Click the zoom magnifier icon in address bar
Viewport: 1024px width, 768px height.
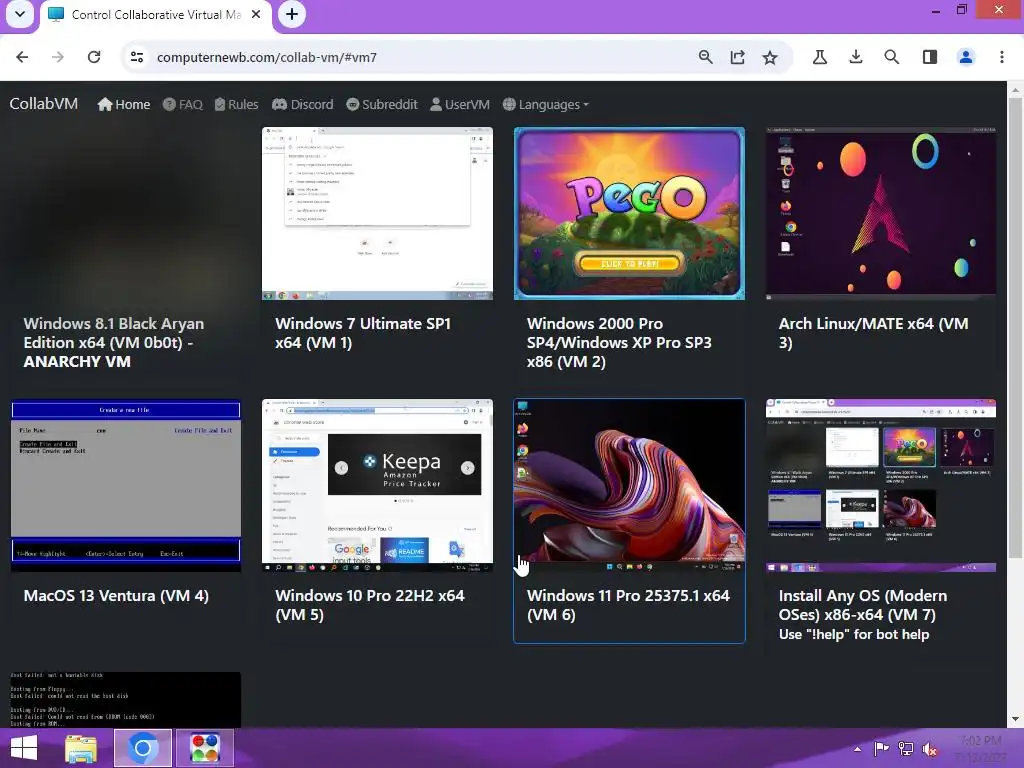pos(705,57)
